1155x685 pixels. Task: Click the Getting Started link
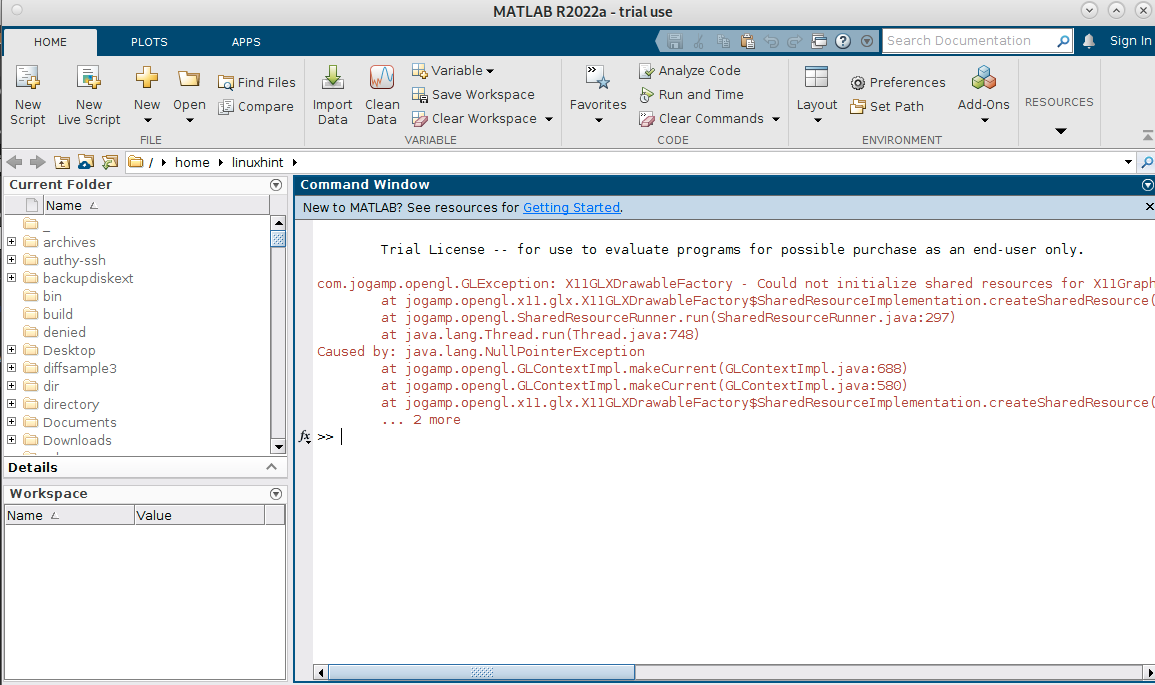pyautogui.click(x=571, y=207)
